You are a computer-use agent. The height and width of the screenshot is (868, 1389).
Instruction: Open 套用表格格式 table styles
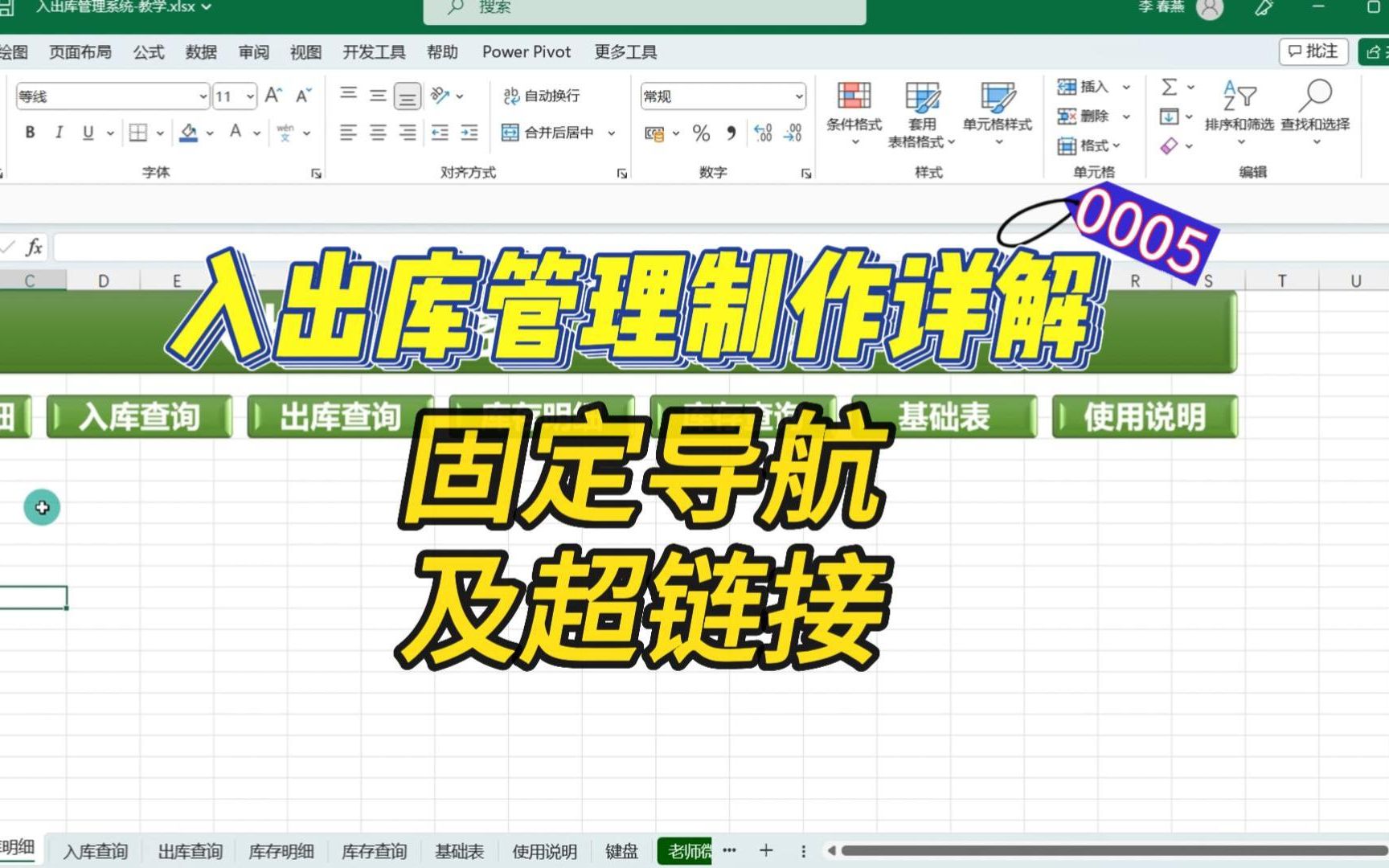coord(922,115)
